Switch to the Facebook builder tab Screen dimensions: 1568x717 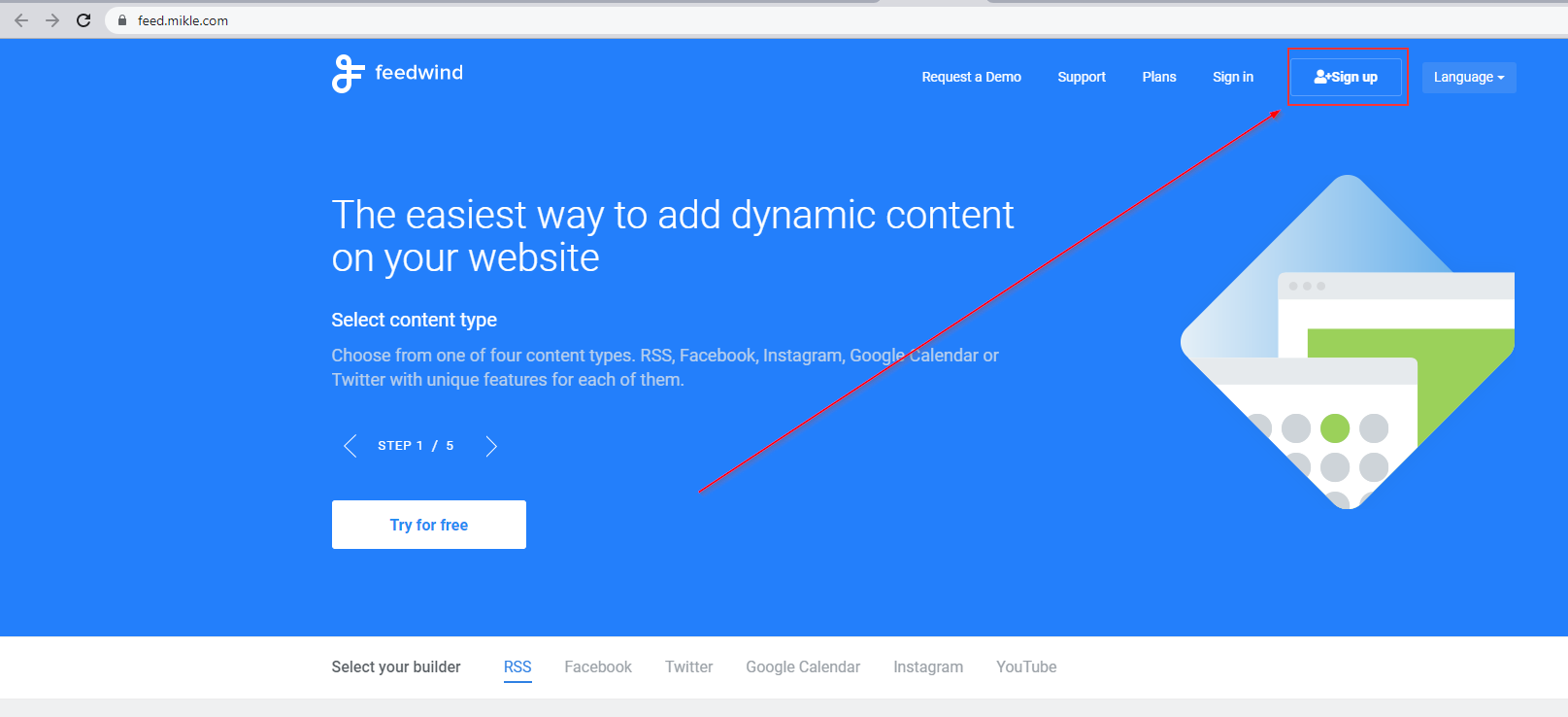[598, 667]
